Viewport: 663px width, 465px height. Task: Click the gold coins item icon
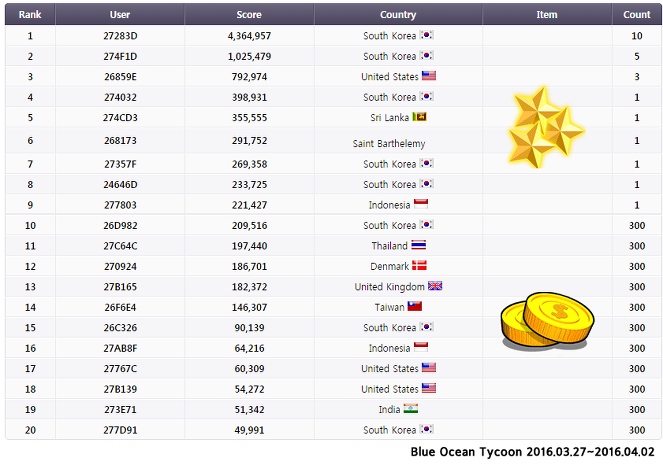pyautogui.click(x=547, y=322)
